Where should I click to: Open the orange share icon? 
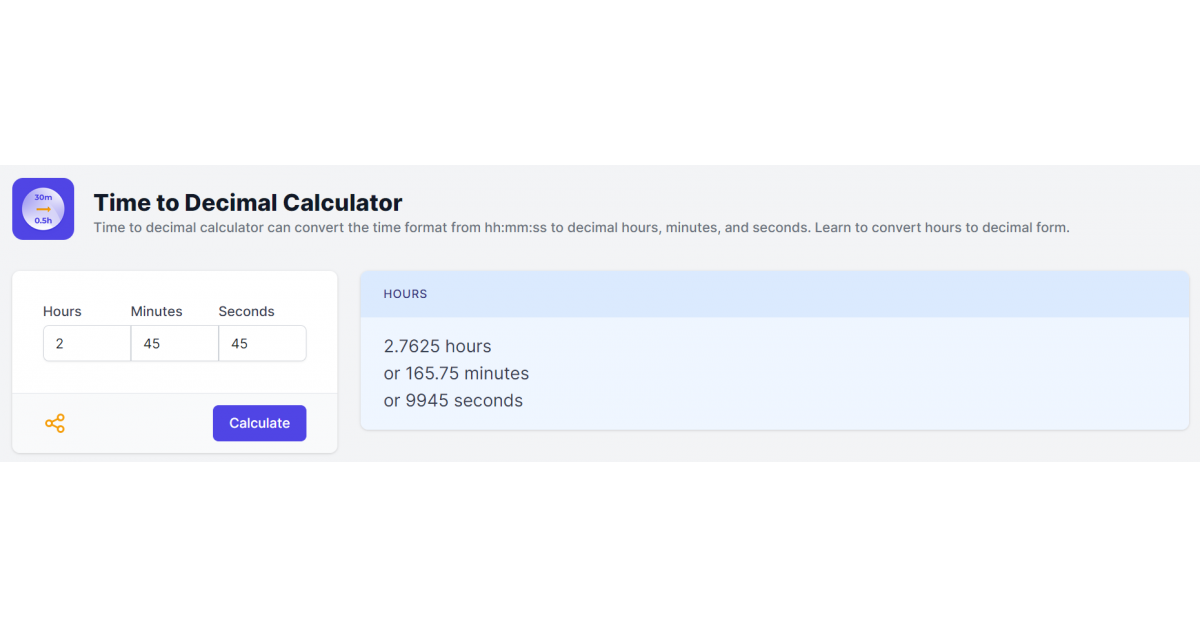click(55, 423)
